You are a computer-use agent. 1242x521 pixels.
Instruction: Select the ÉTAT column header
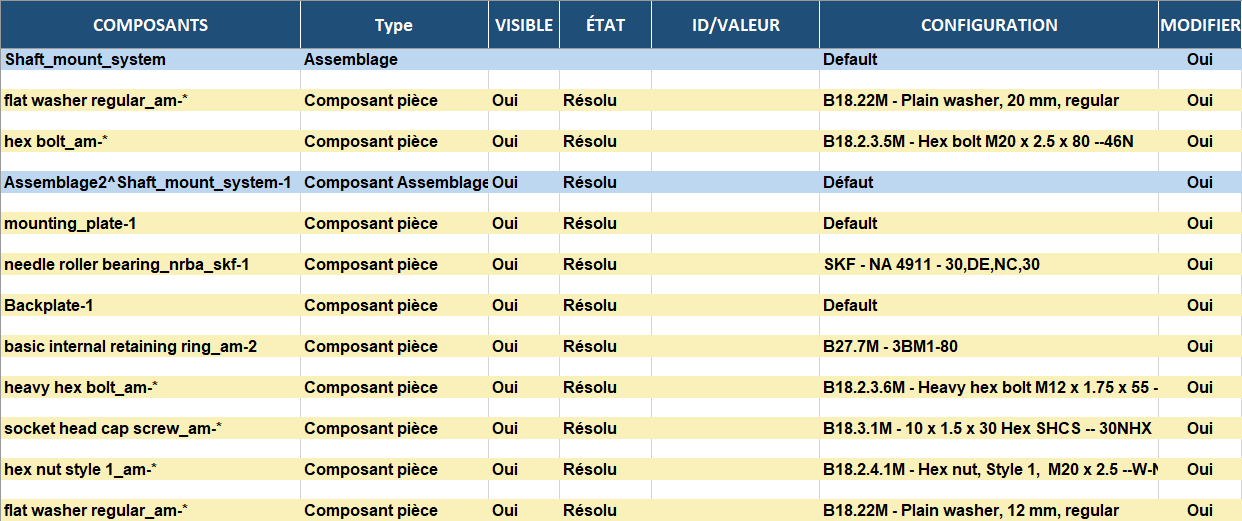point(605,25)
